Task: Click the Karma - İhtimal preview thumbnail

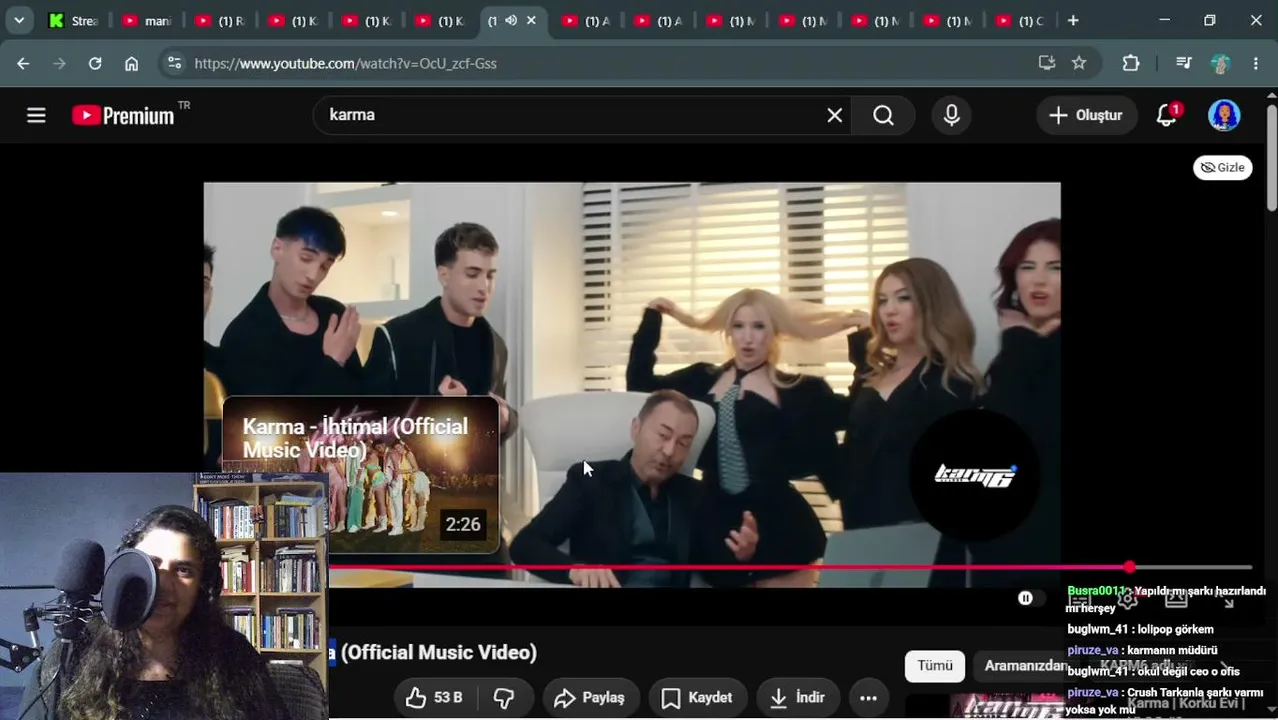Action: [360, 475]
